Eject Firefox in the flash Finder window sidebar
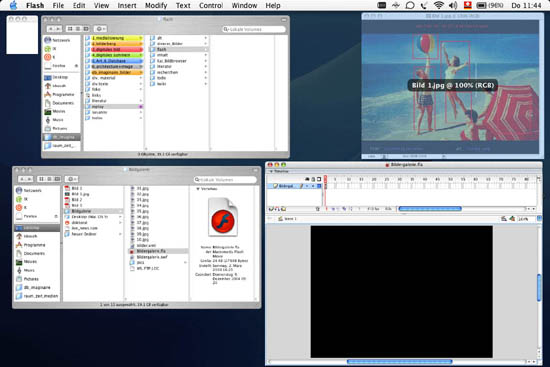Screen dimensions: 550x367 point(76,66)
